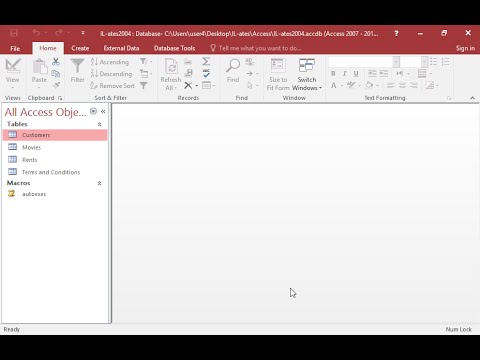Click the Replace icon in Find group
The height and width of the screenshot is (360, 480).
point(250,61)
